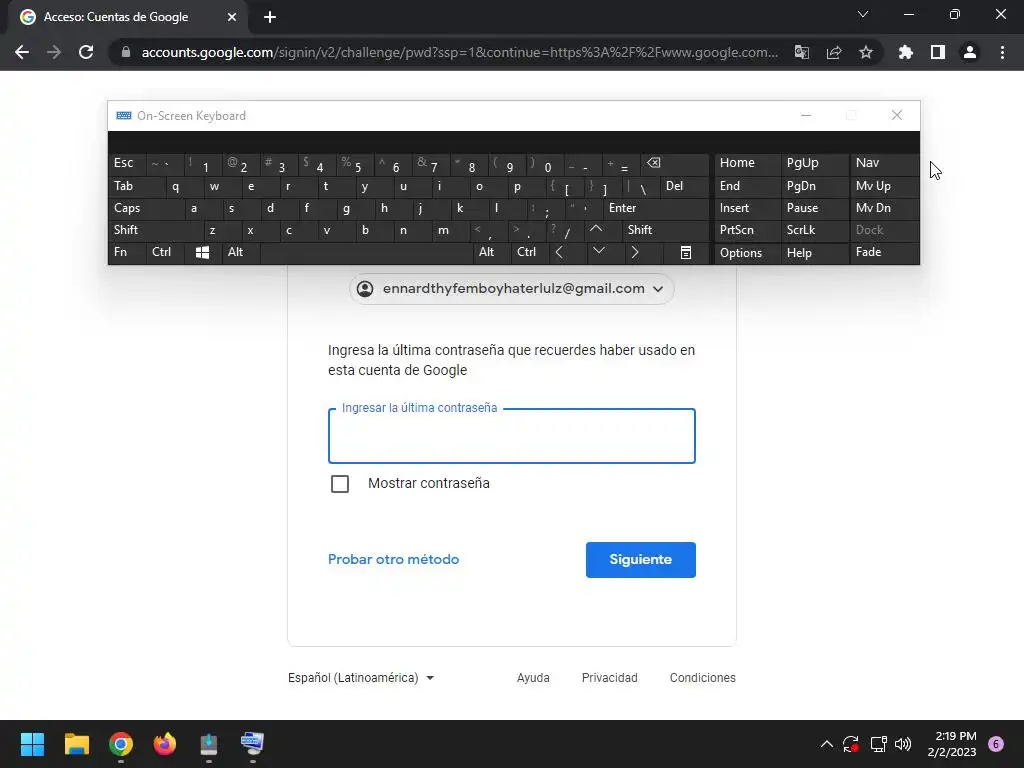This screenshot has width=1024, height=768.
Task: Toggle the Chrome side panel icon
Action: click(938, 52)
